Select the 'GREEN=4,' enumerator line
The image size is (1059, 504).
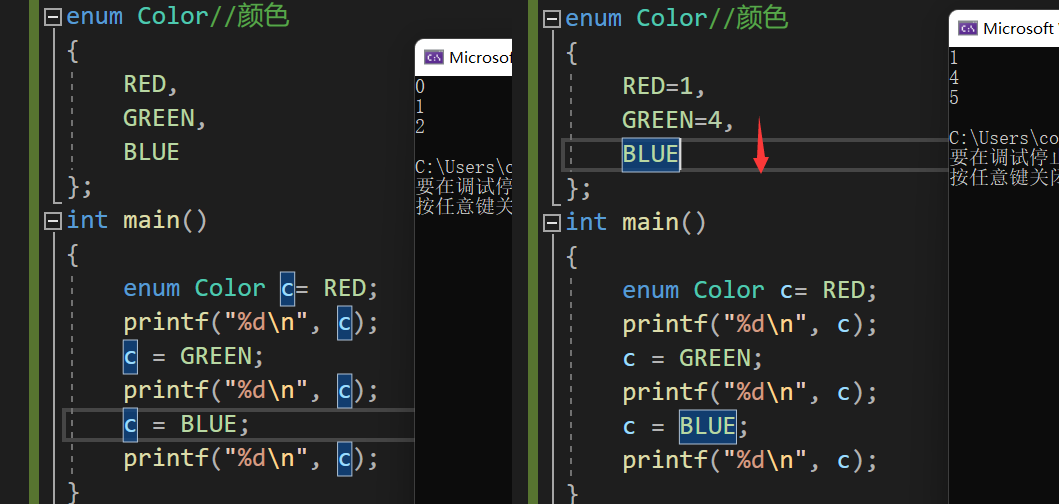point(678,120)
